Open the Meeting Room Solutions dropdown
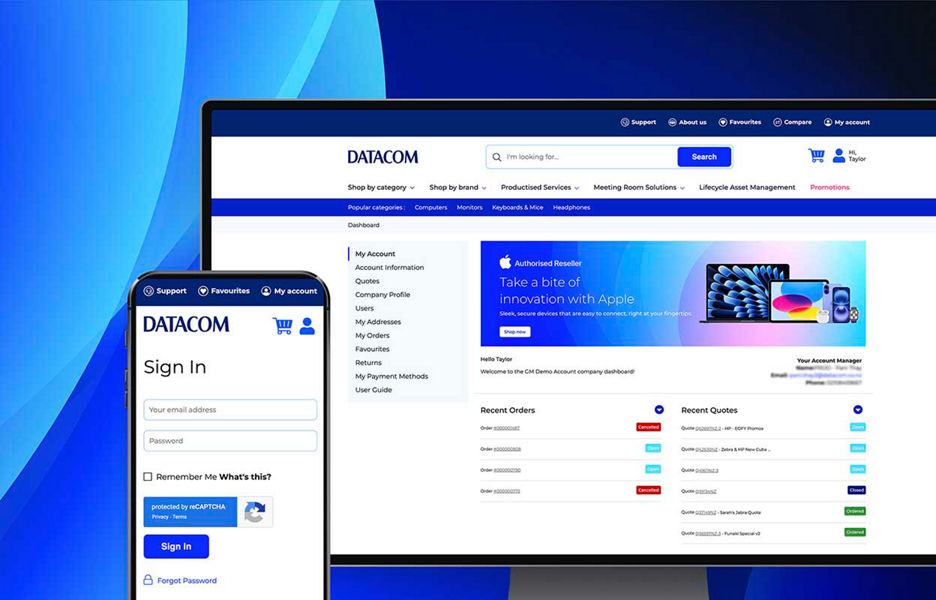Viewport: 936px width, 600px height. click(639, 187)
